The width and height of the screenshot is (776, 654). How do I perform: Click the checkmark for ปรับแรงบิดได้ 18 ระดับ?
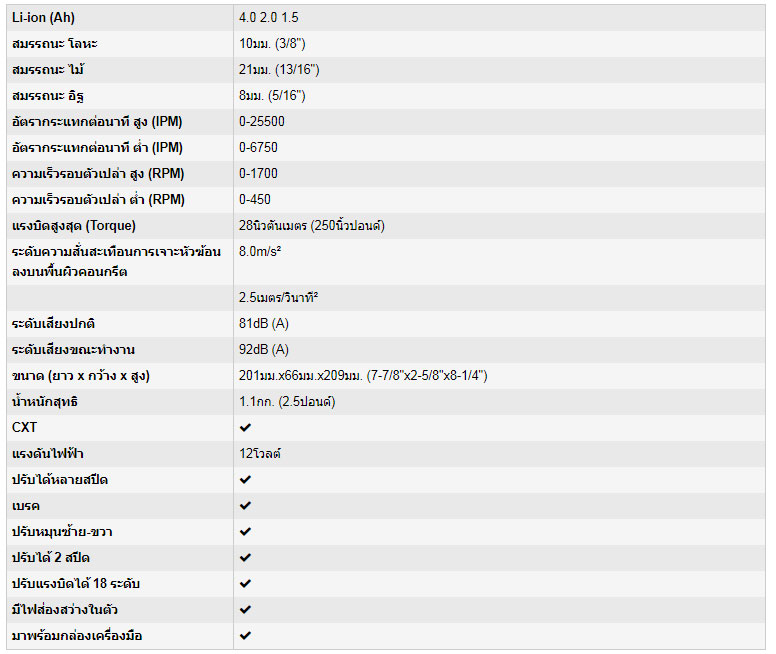[x=245, y=584]
